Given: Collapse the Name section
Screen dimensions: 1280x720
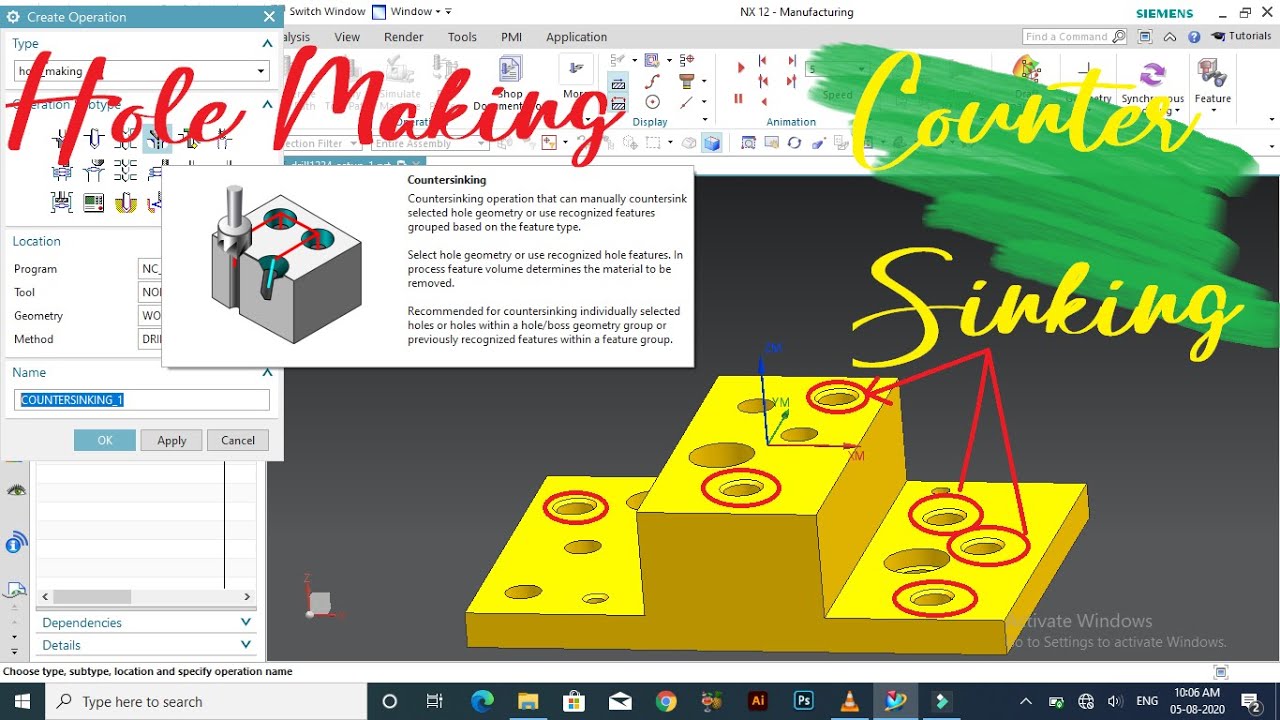Looking at the screenshot, I should pyautogui.click(x=267, y=372).
